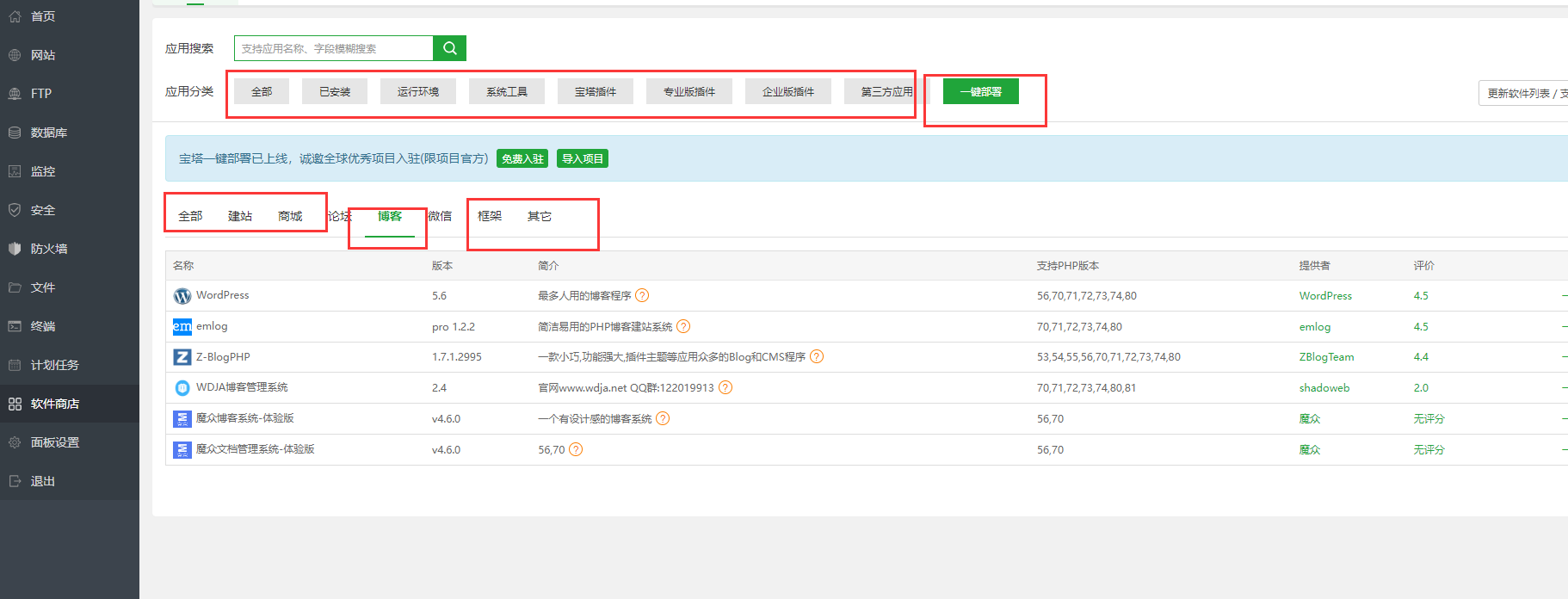Image resolution: width=1568 pixels, height=599 pixels.
Task: Click the home icon in the sidebar
Action: tap(15, 16)
